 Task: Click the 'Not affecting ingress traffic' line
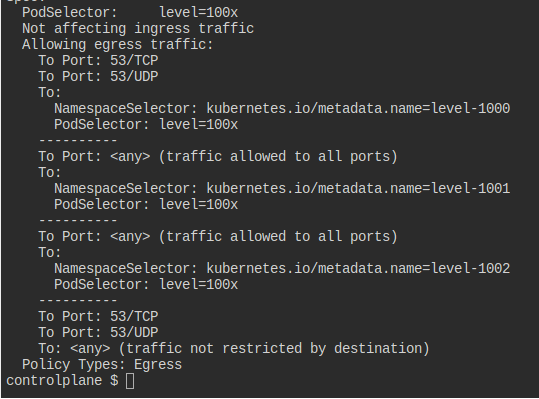[138, 29]
